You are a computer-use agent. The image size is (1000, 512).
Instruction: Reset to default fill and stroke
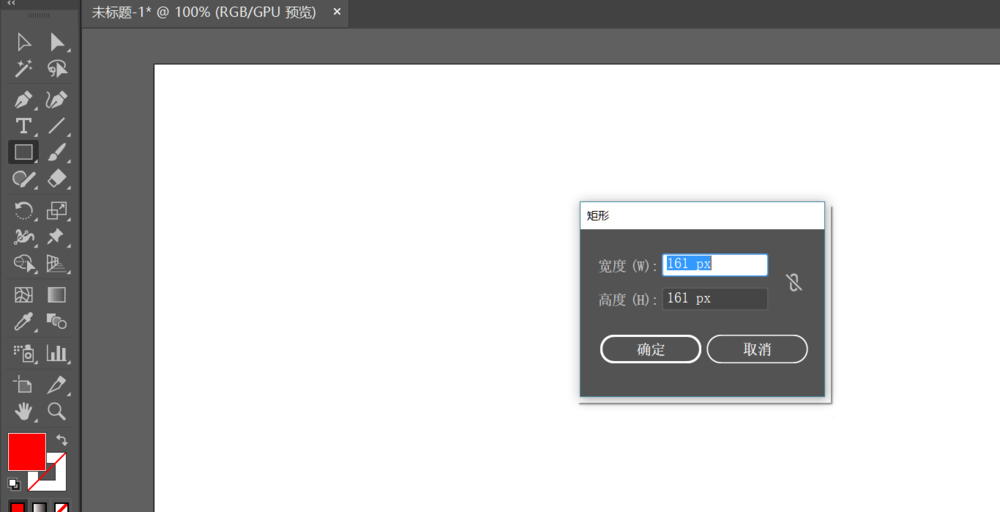click(x=13, y=484)
